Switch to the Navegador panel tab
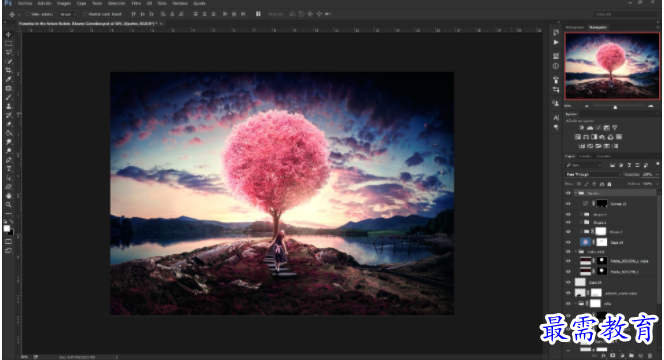 tap(598, 27)
